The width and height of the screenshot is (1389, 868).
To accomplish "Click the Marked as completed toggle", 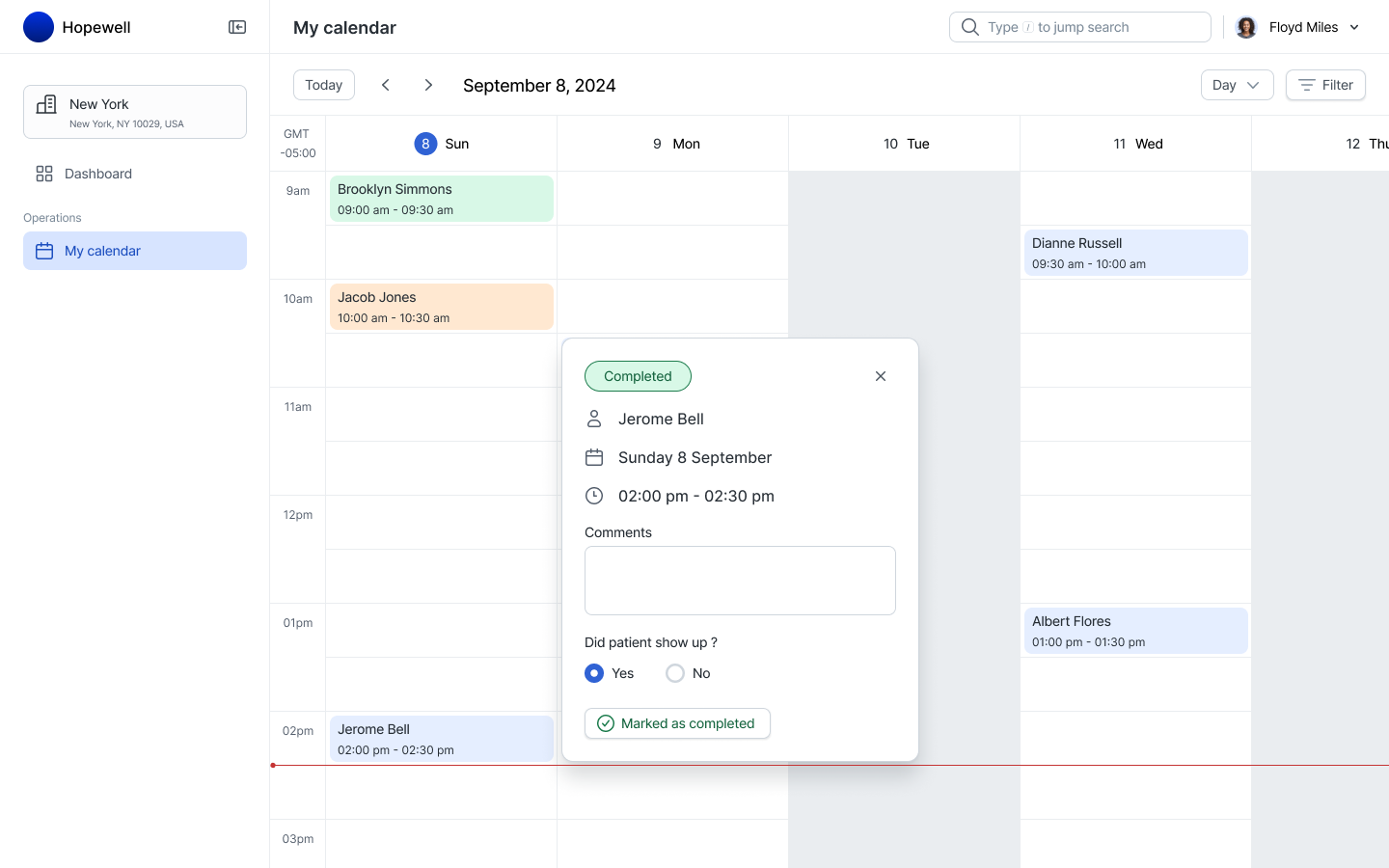I will (677, 723).
